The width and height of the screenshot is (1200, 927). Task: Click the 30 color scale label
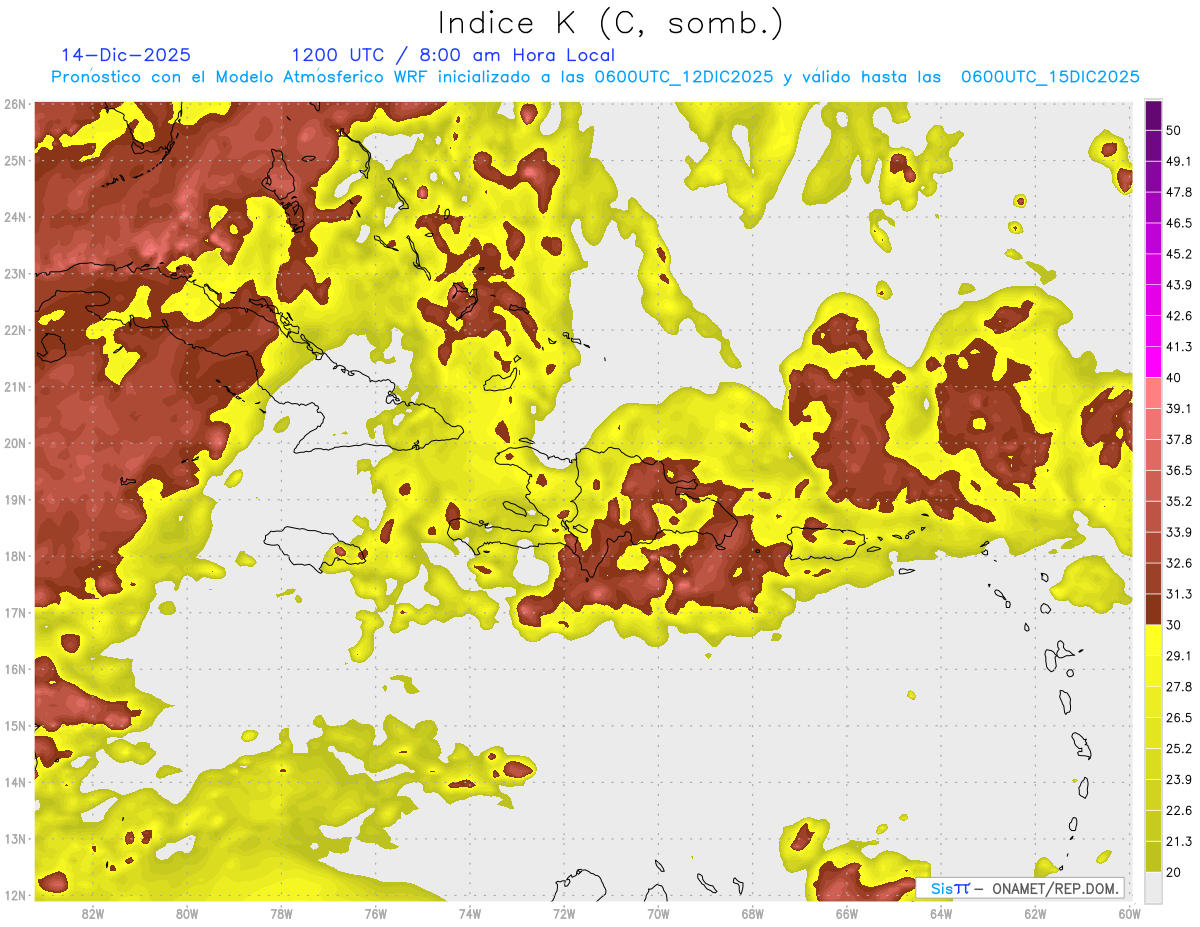(x=1173, y=625)
